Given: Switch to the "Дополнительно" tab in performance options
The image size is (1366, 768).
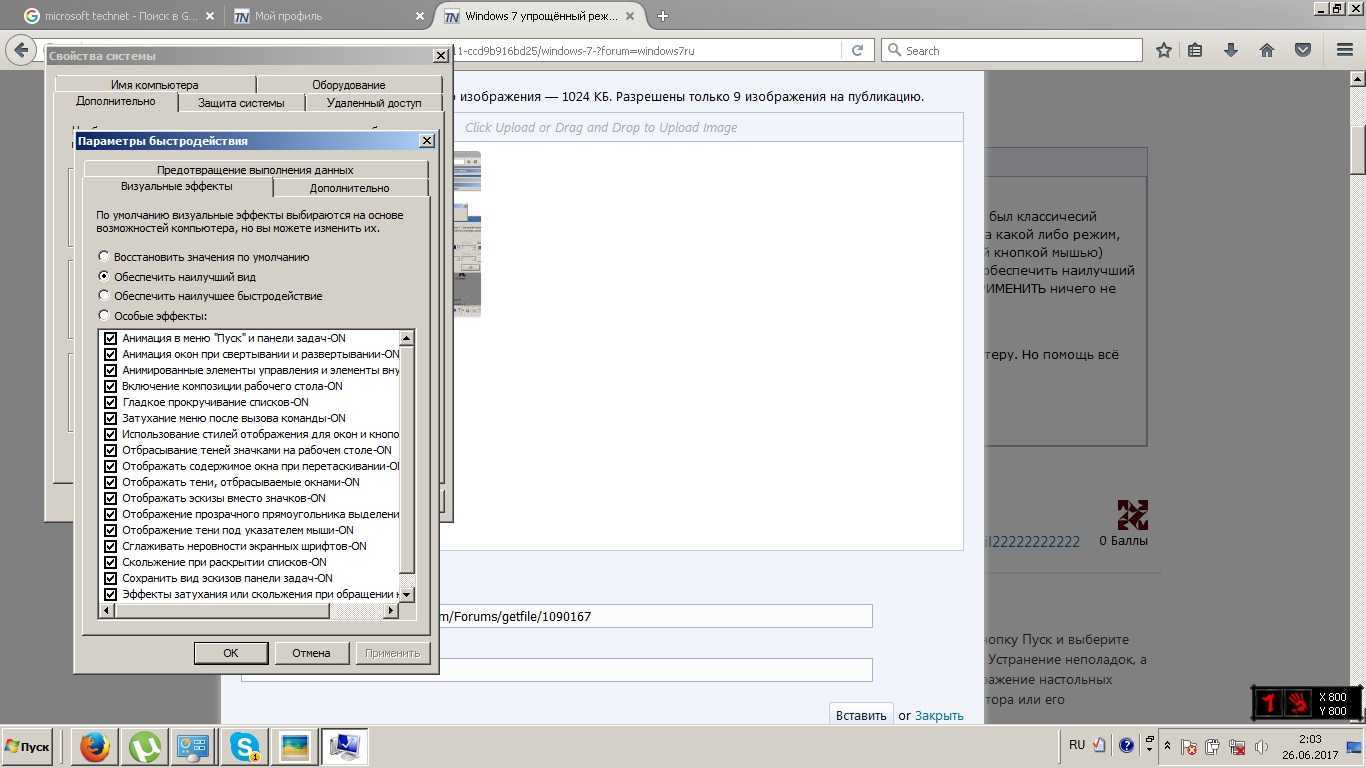Looking at the screenshot, I should [349, 188].
